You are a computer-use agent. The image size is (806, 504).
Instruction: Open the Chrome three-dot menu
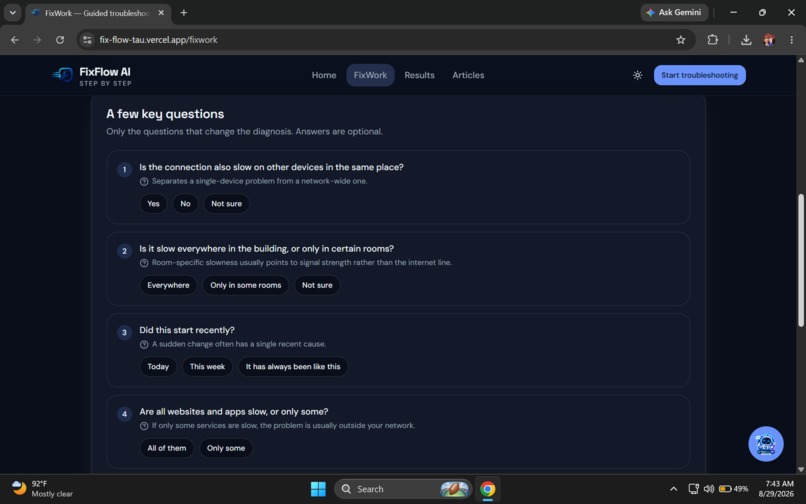click(791, 40)
